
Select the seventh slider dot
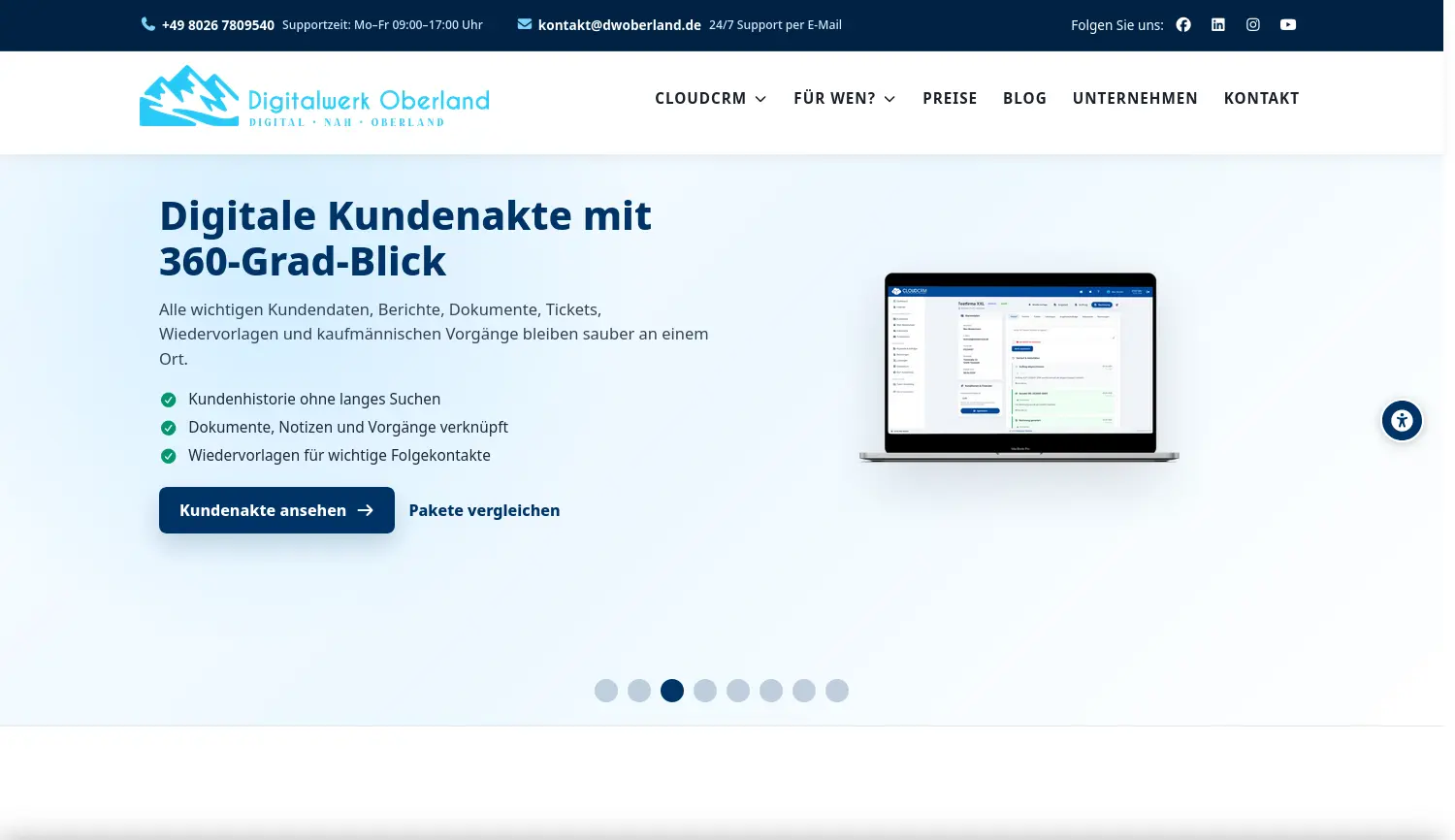(x=804, y=691)
